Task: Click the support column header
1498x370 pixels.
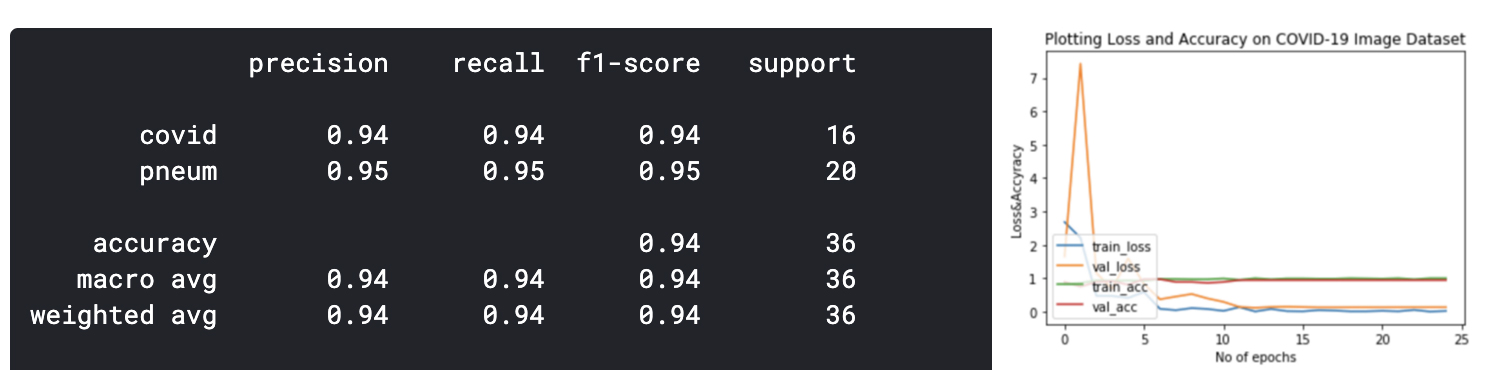Action: [802, 65]
